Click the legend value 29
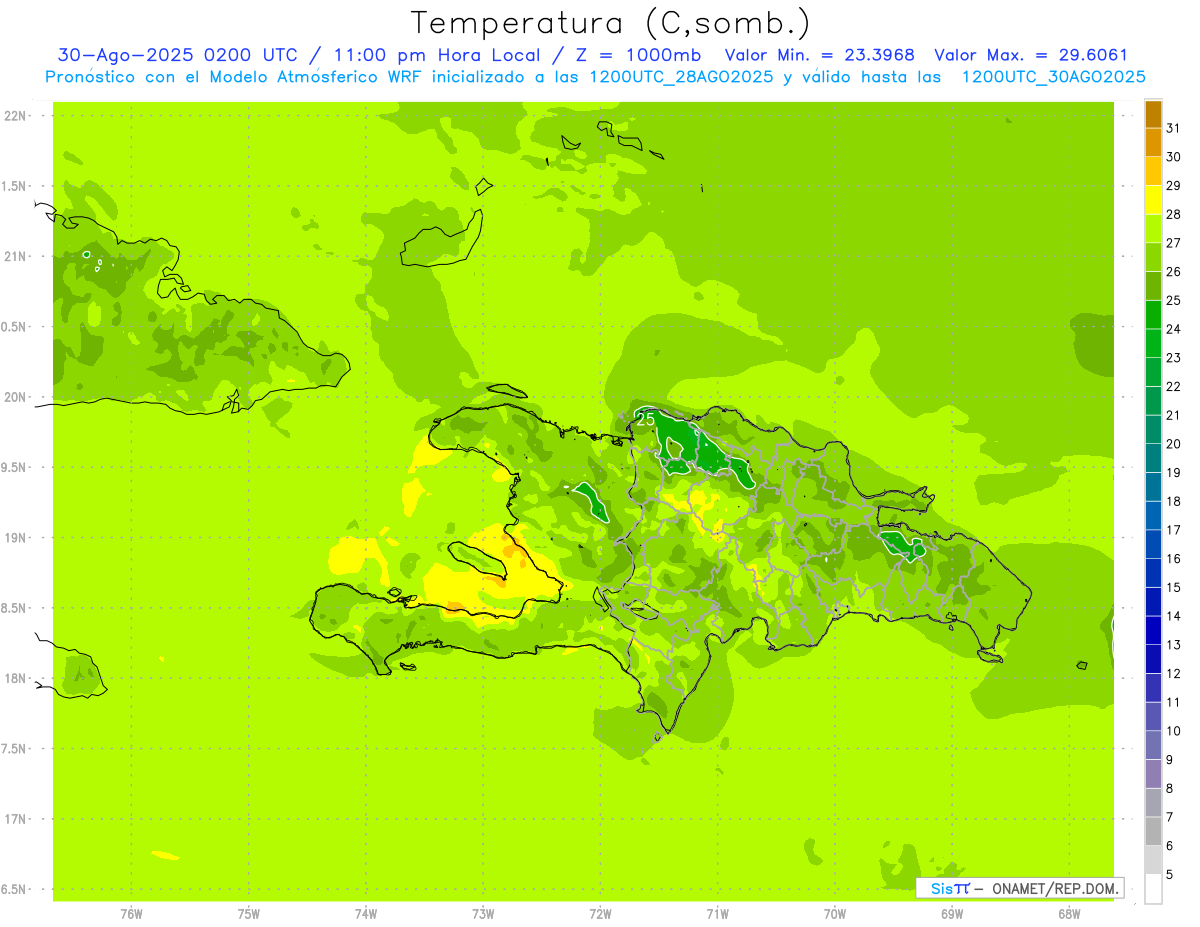 [1173, 185]
